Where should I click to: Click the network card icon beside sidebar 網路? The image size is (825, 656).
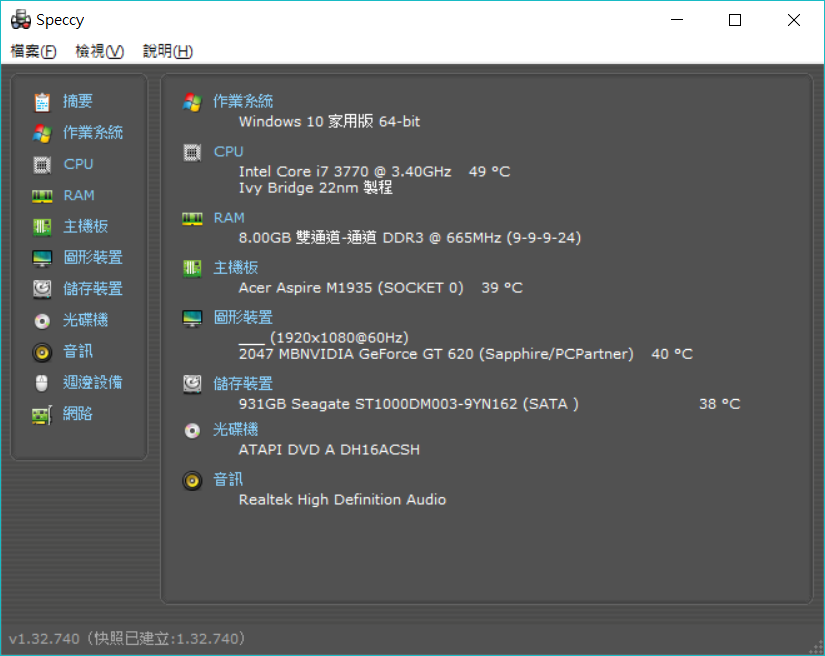(42, 415)
